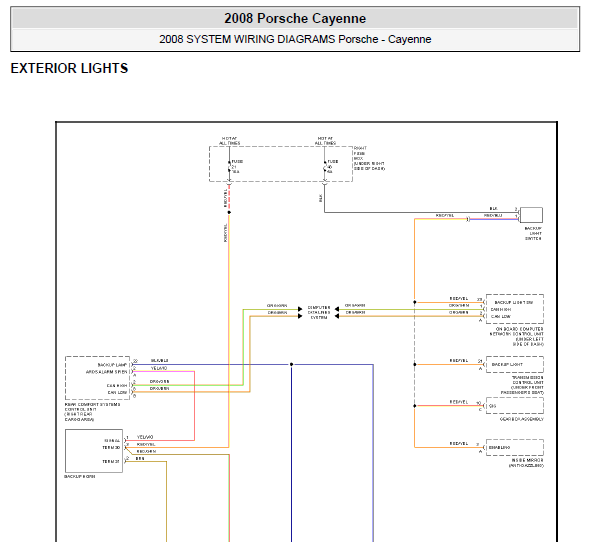
Task: Click 'BACKUP LAMP' pin on rear comfort unit
Action: [112, 365]
